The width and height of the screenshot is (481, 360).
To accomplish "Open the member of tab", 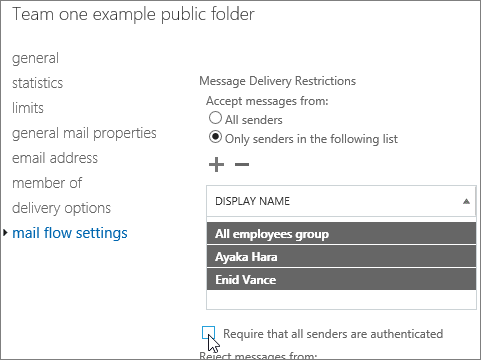I will point(47,183).
